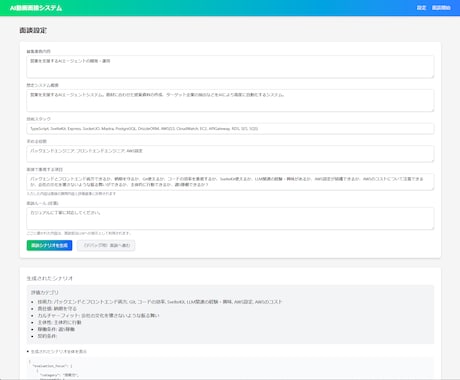Click the tech stack field starting with TypeScript

coord(230,128)
